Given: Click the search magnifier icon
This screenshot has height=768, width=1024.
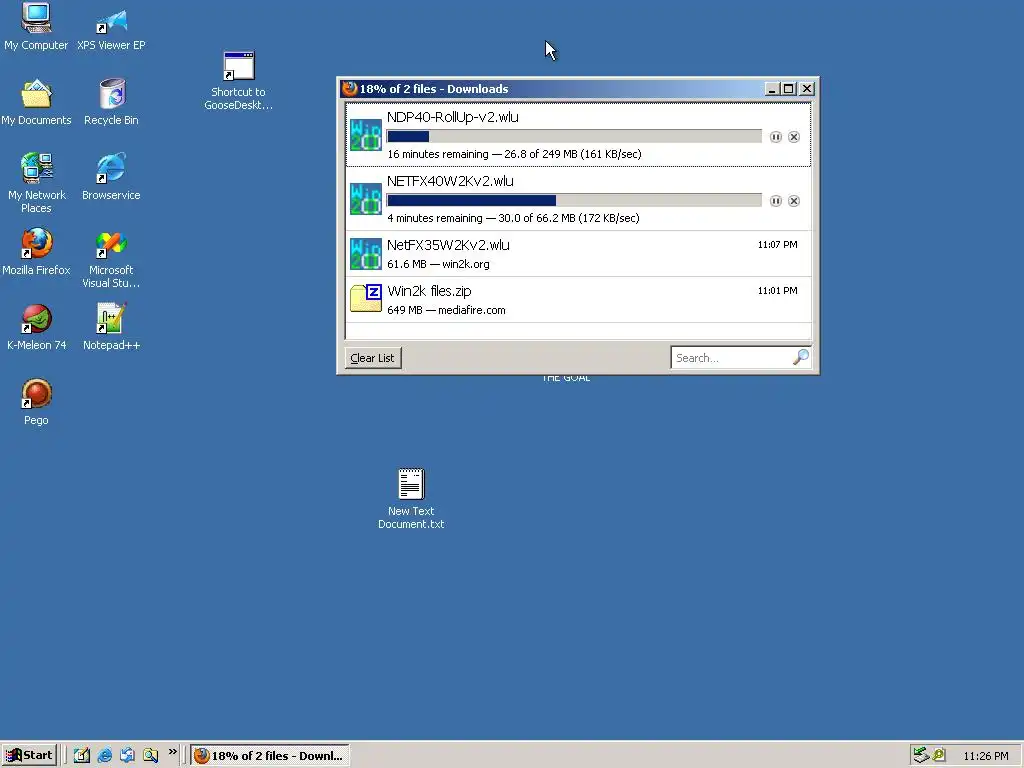Looking at the screenshot, I should 801,357.
